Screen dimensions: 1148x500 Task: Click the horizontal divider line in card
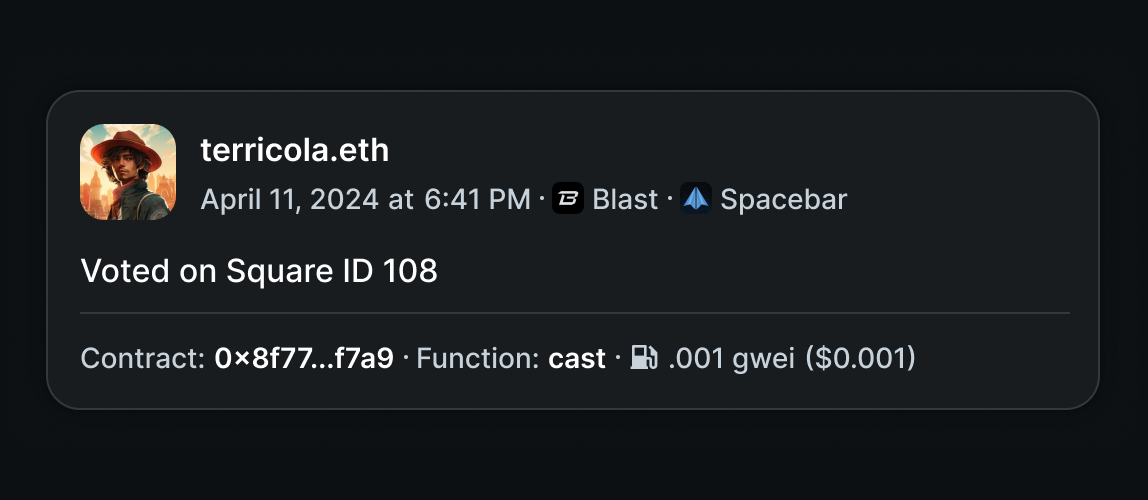(x=575, y=313)
